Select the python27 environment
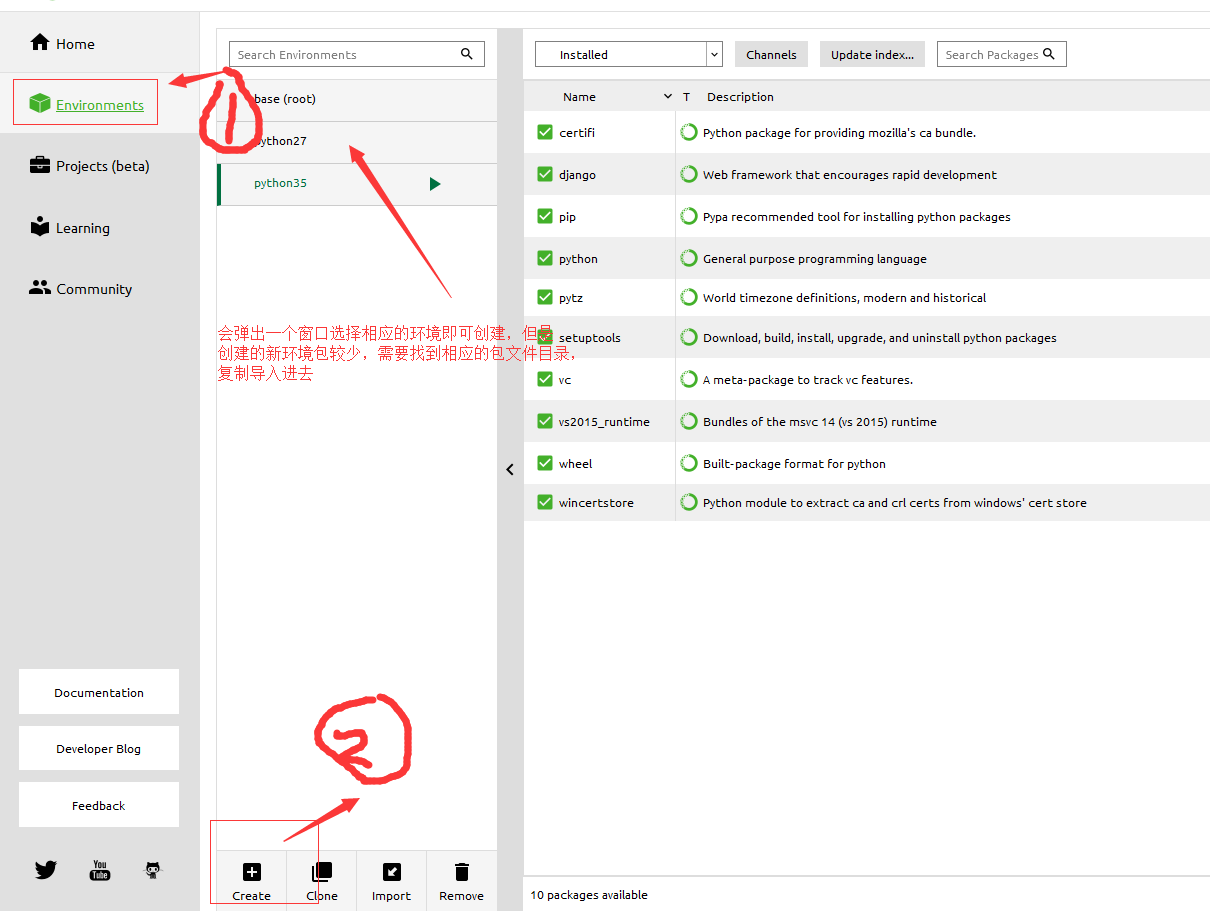The image size is (1210, 911). pyautogui.click(x=357, y=142)
